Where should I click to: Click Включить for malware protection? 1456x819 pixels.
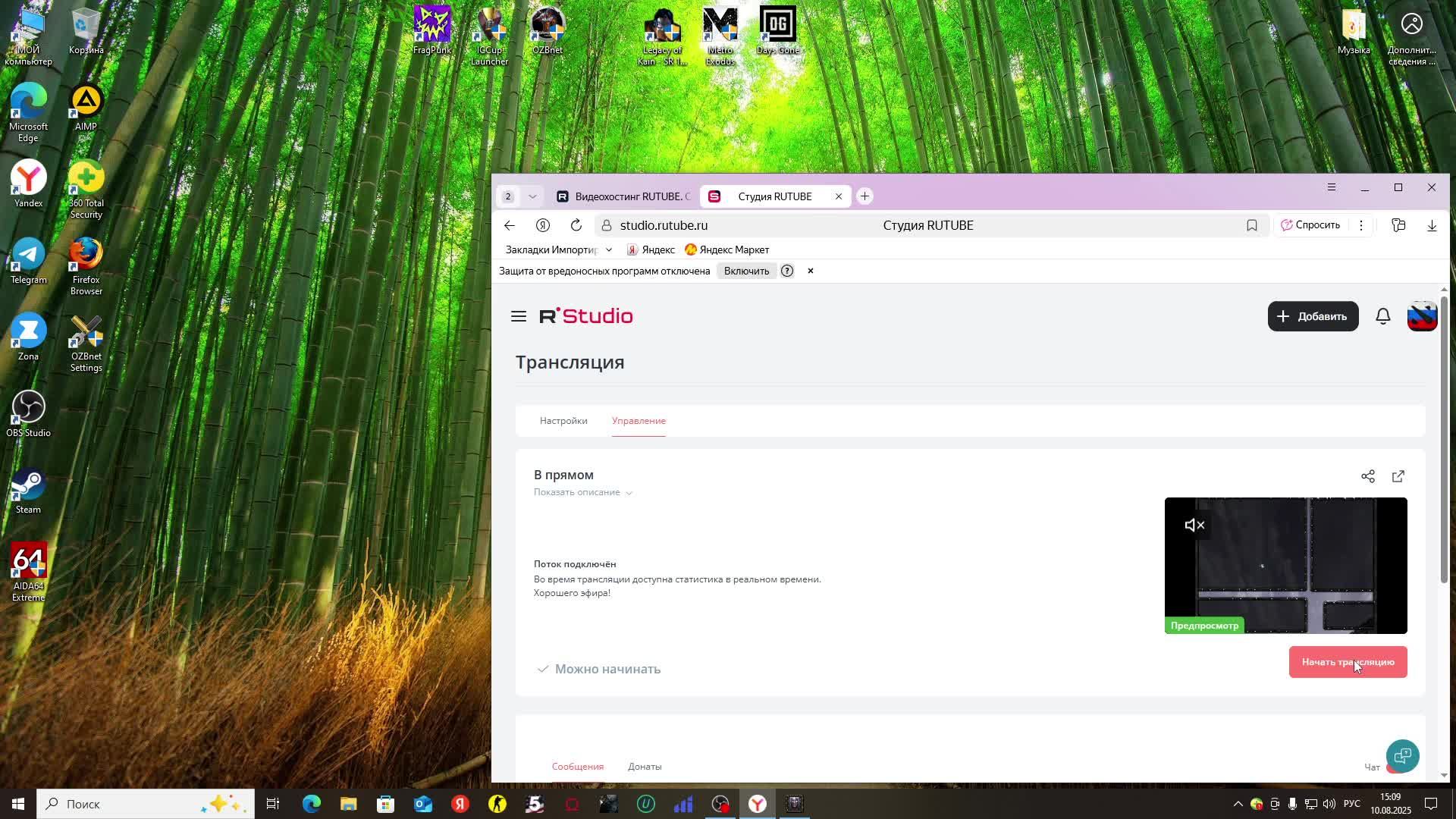pos(745,271)
